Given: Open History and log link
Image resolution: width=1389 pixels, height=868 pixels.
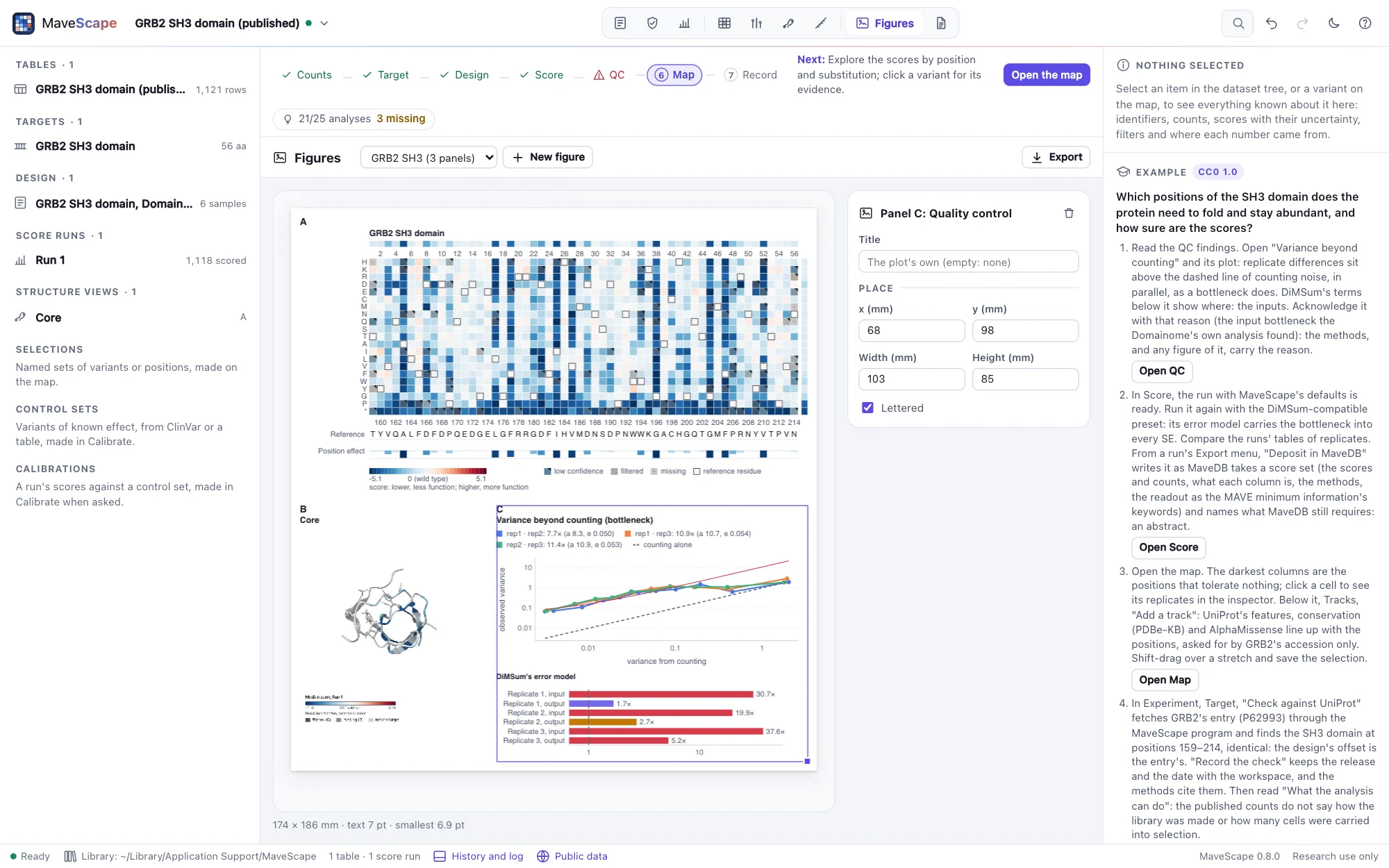Looking at the screenshot, I should pyautogui.click(x=479, y=856).
